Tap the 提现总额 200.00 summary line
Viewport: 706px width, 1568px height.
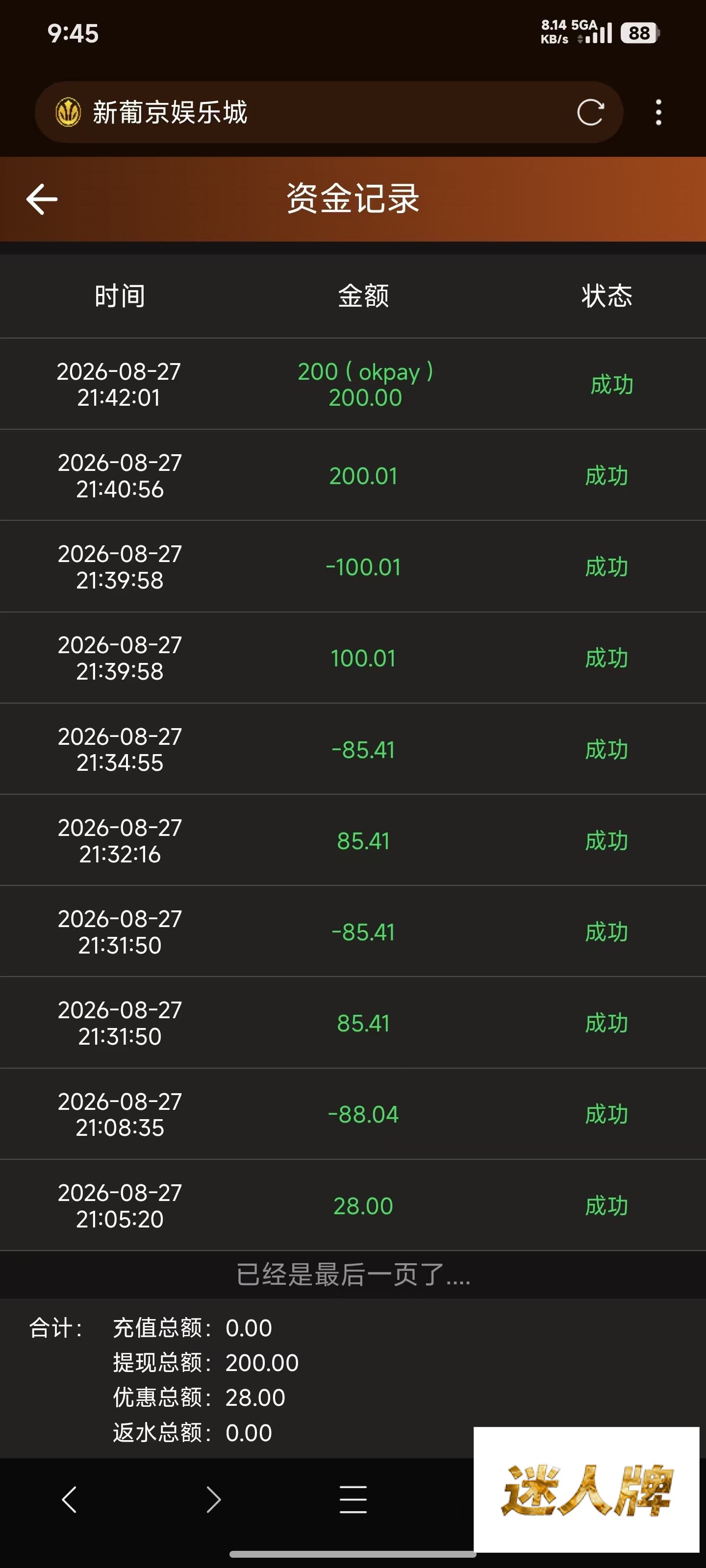click(206, 1363)
